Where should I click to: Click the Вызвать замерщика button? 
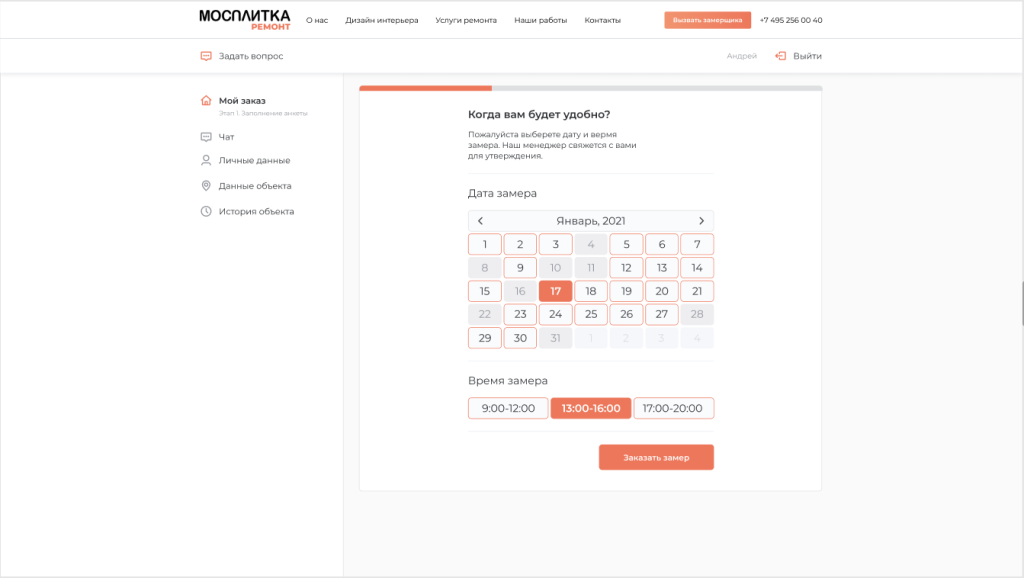pyautogui.click(x=707, y=20)
